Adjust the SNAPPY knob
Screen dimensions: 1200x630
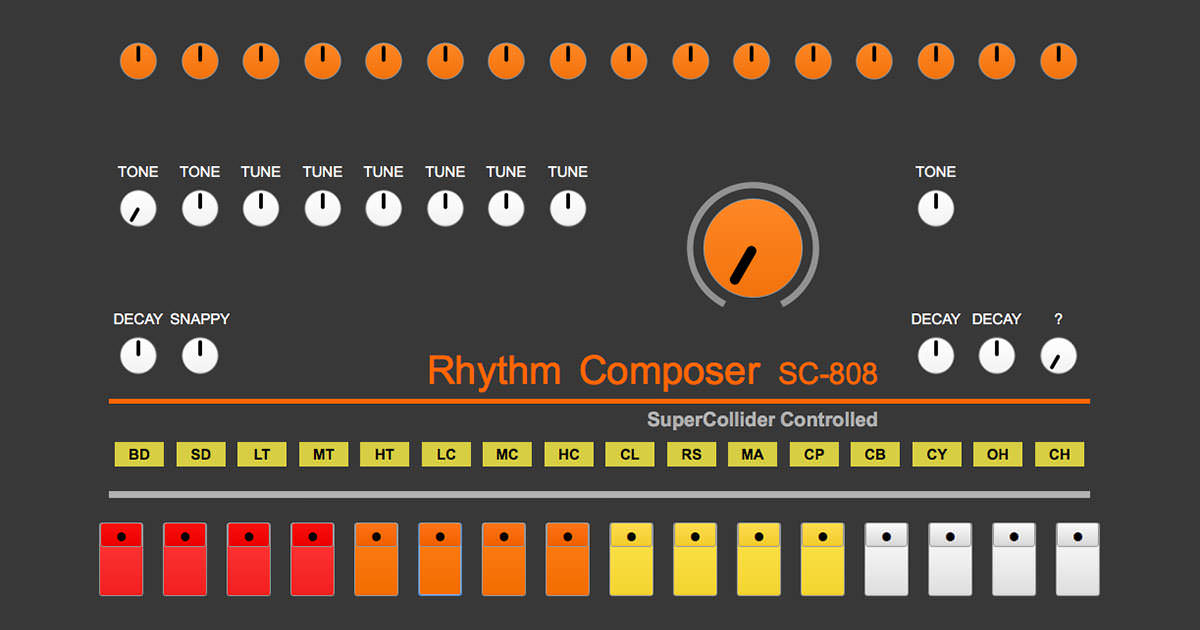tap(200, 356)
